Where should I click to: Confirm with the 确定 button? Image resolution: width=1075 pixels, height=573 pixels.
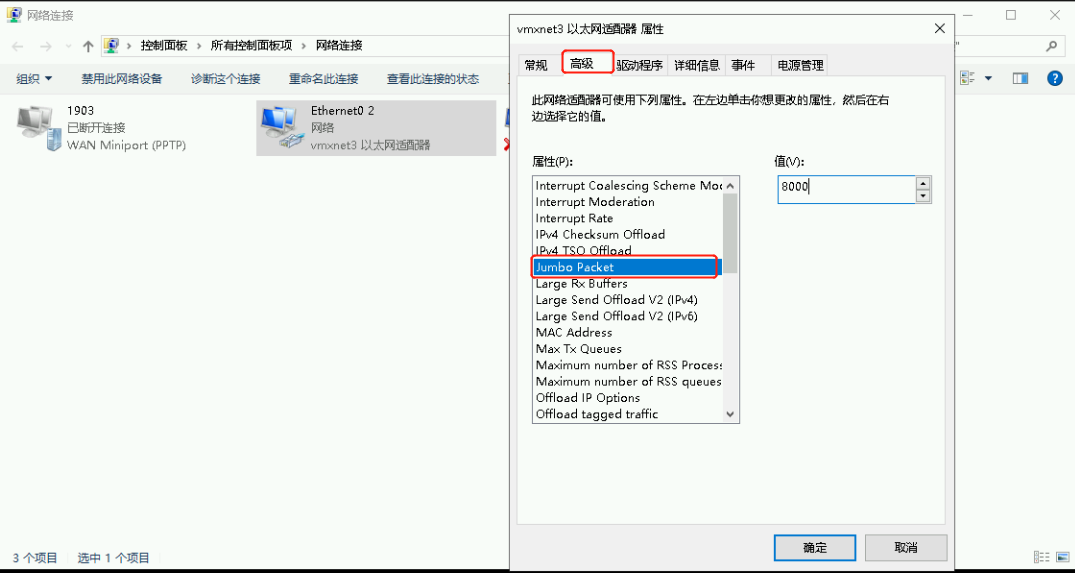(x=814, y=548)
